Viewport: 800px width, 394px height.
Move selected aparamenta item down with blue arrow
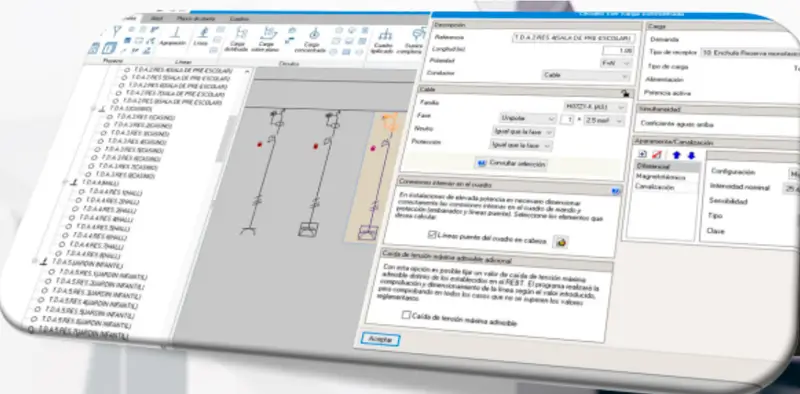(691, 156)
